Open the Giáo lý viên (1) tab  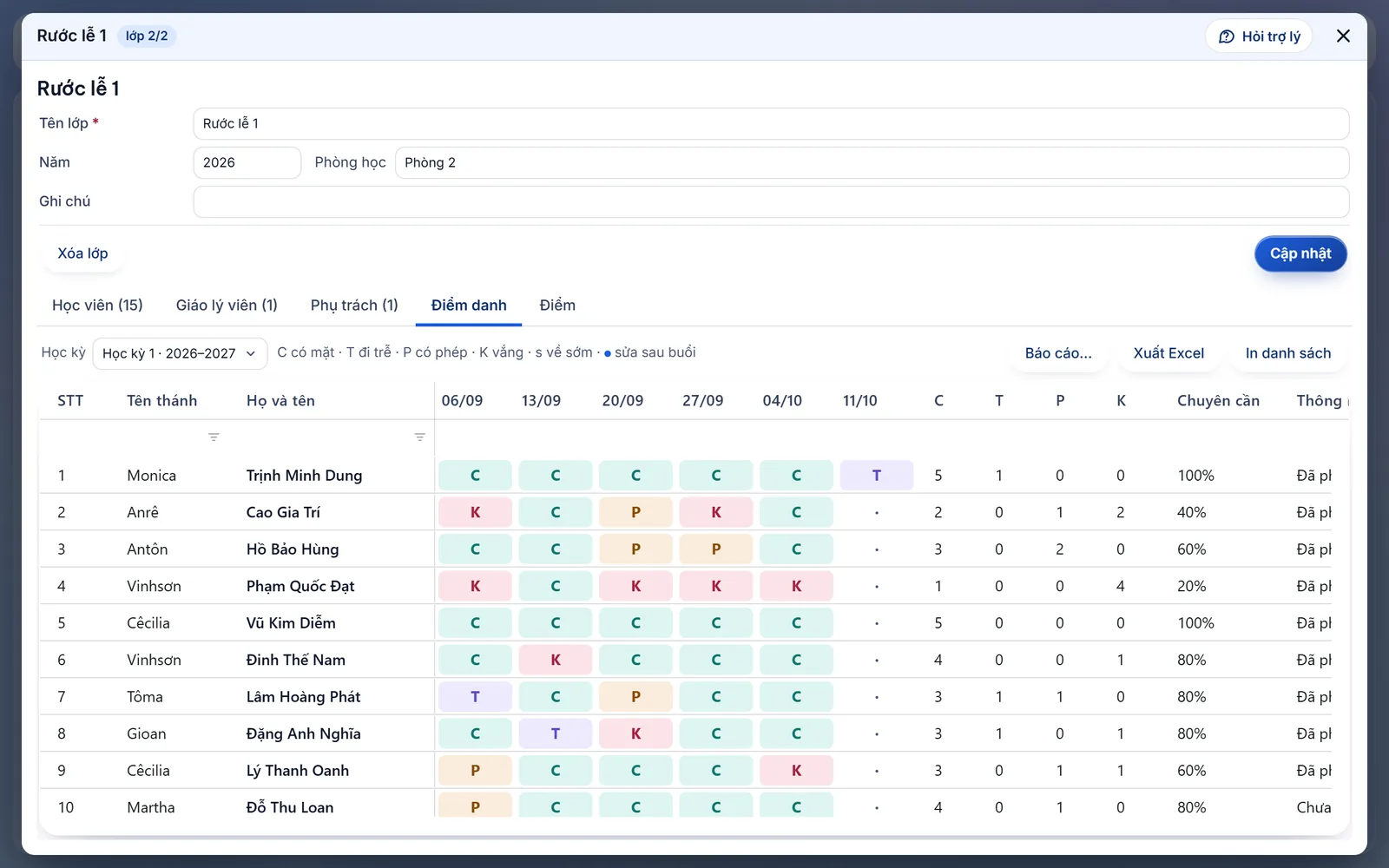pos(227,306)
